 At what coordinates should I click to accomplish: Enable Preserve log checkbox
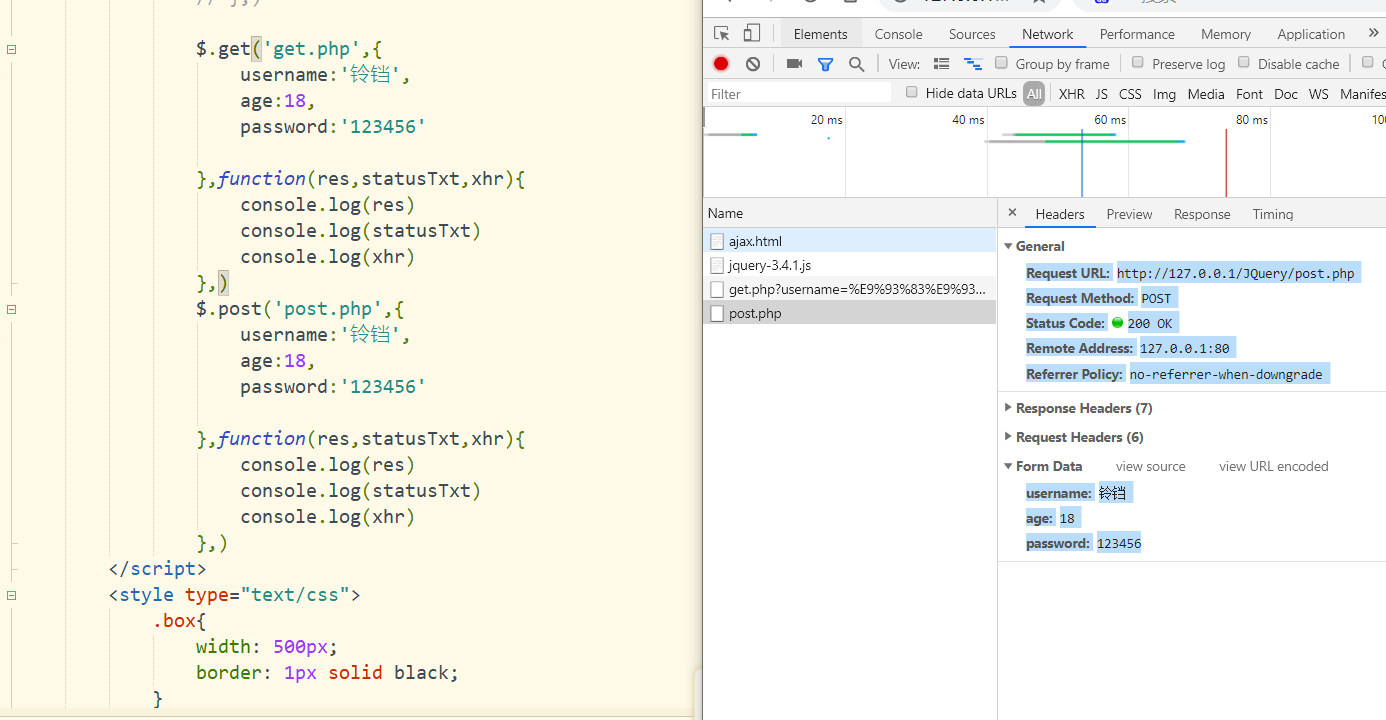click(1138, 63)
